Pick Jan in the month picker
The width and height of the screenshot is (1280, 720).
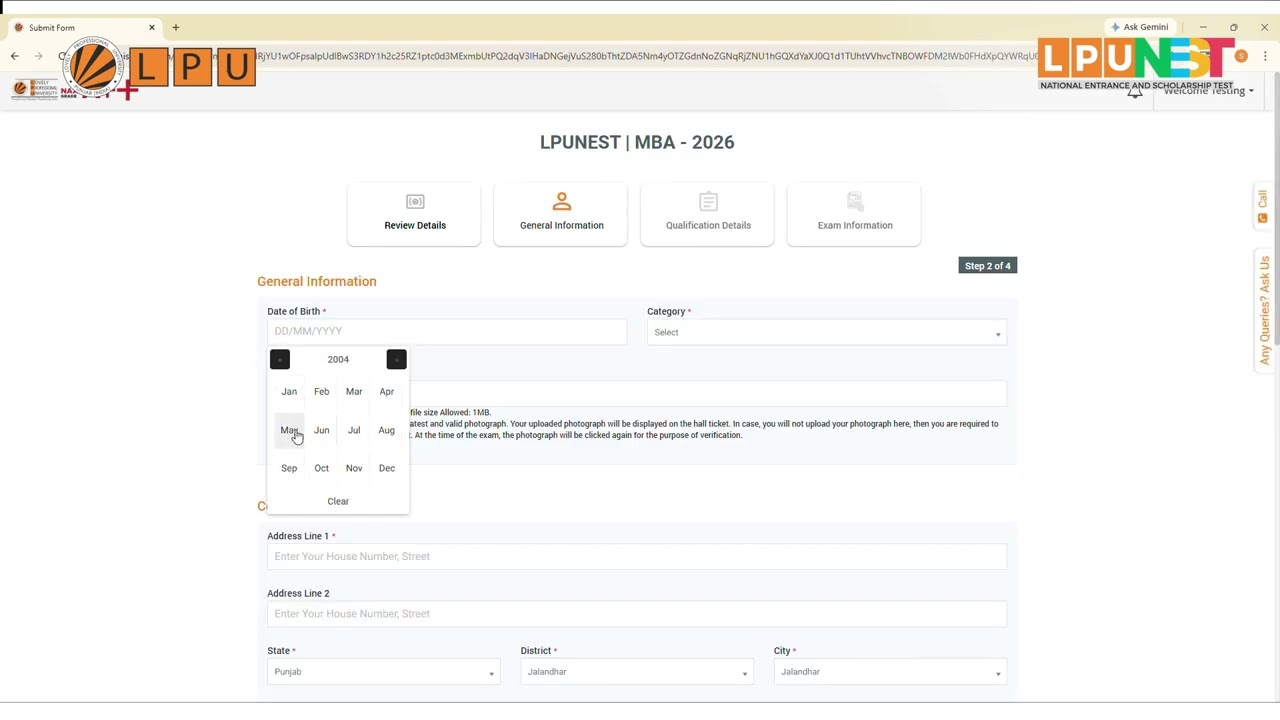tap(289, 392)
